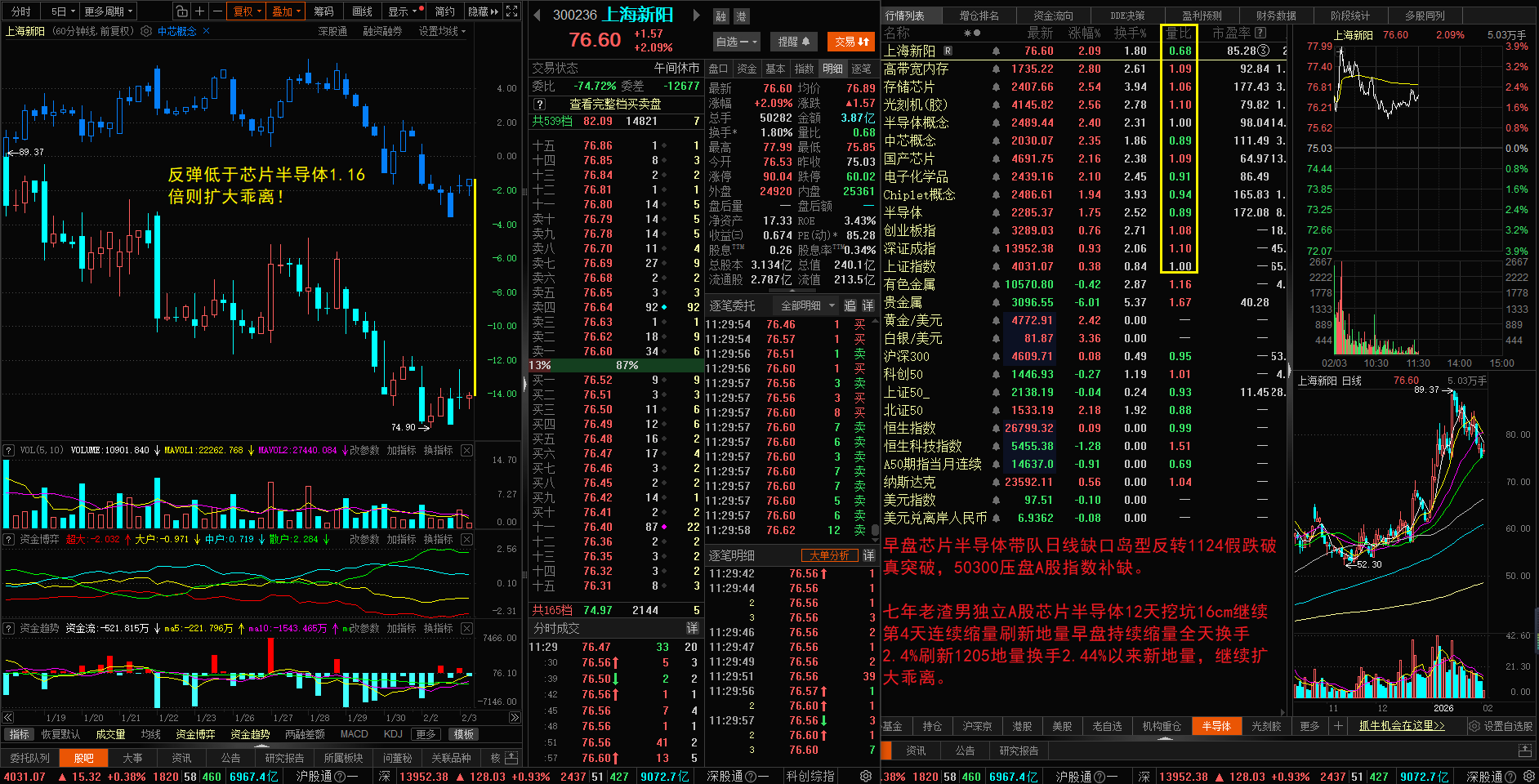
Task: Click the 大单分析 button
Action: [x=829, y=555]
